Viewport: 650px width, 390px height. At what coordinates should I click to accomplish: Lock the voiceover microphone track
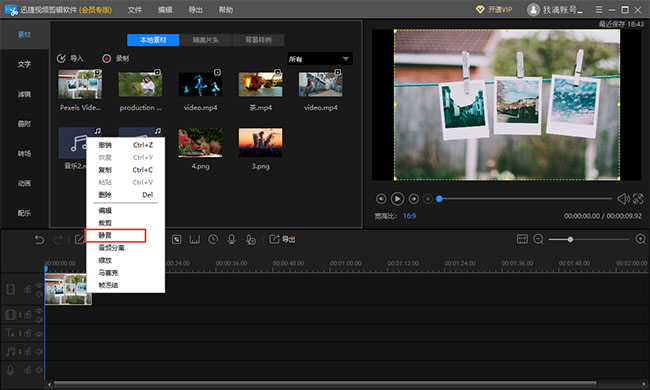[x=27, y=370]
